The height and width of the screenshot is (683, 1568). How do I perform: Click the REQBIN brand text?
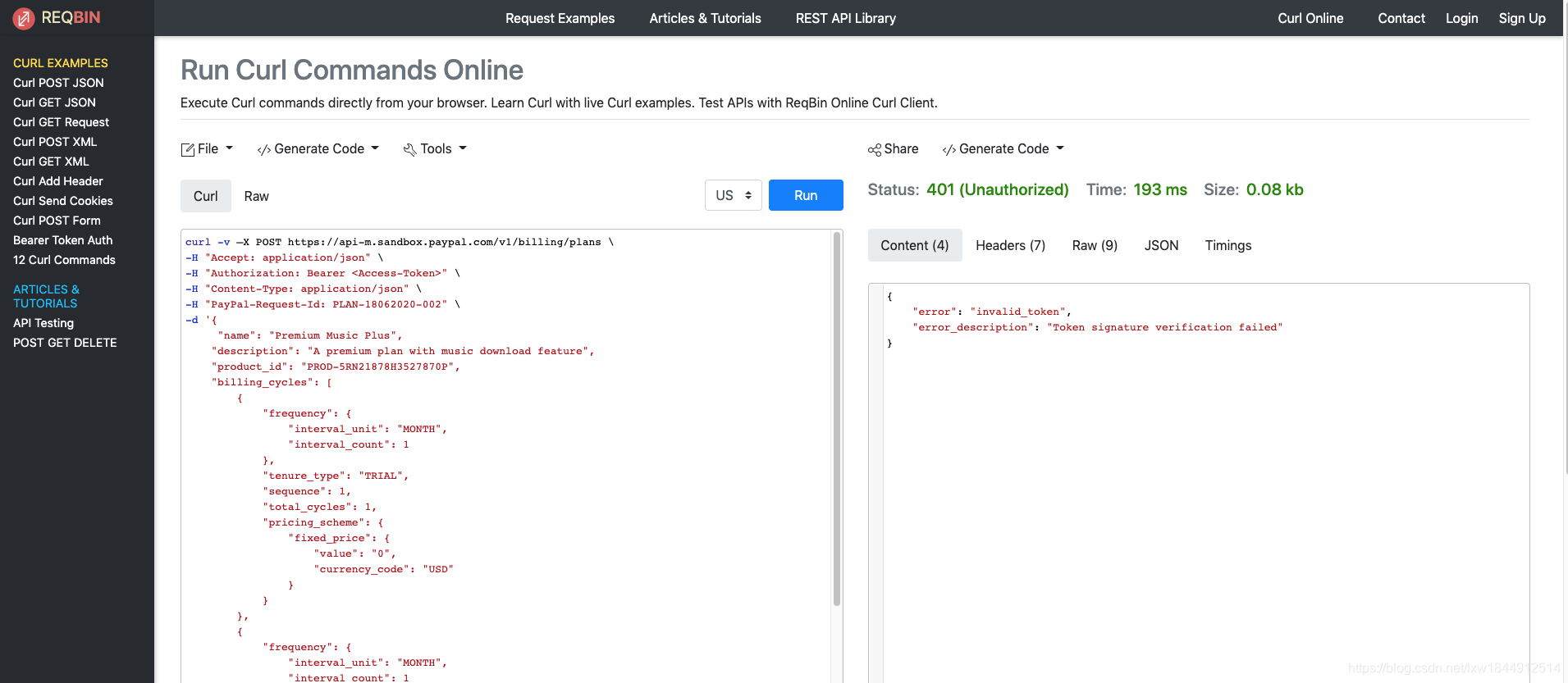tap(71, 18)
